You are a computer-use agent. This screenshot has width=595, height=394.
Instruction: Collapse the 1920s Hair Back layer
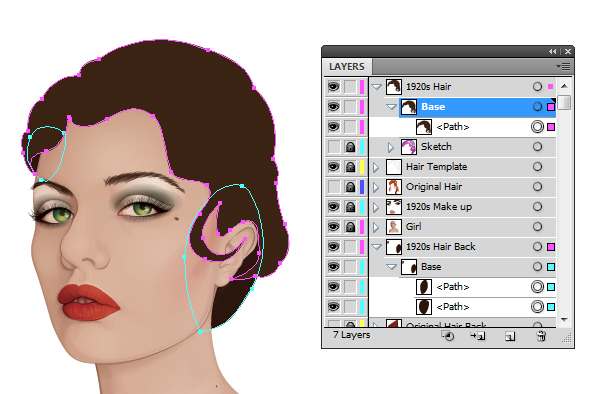376,247
